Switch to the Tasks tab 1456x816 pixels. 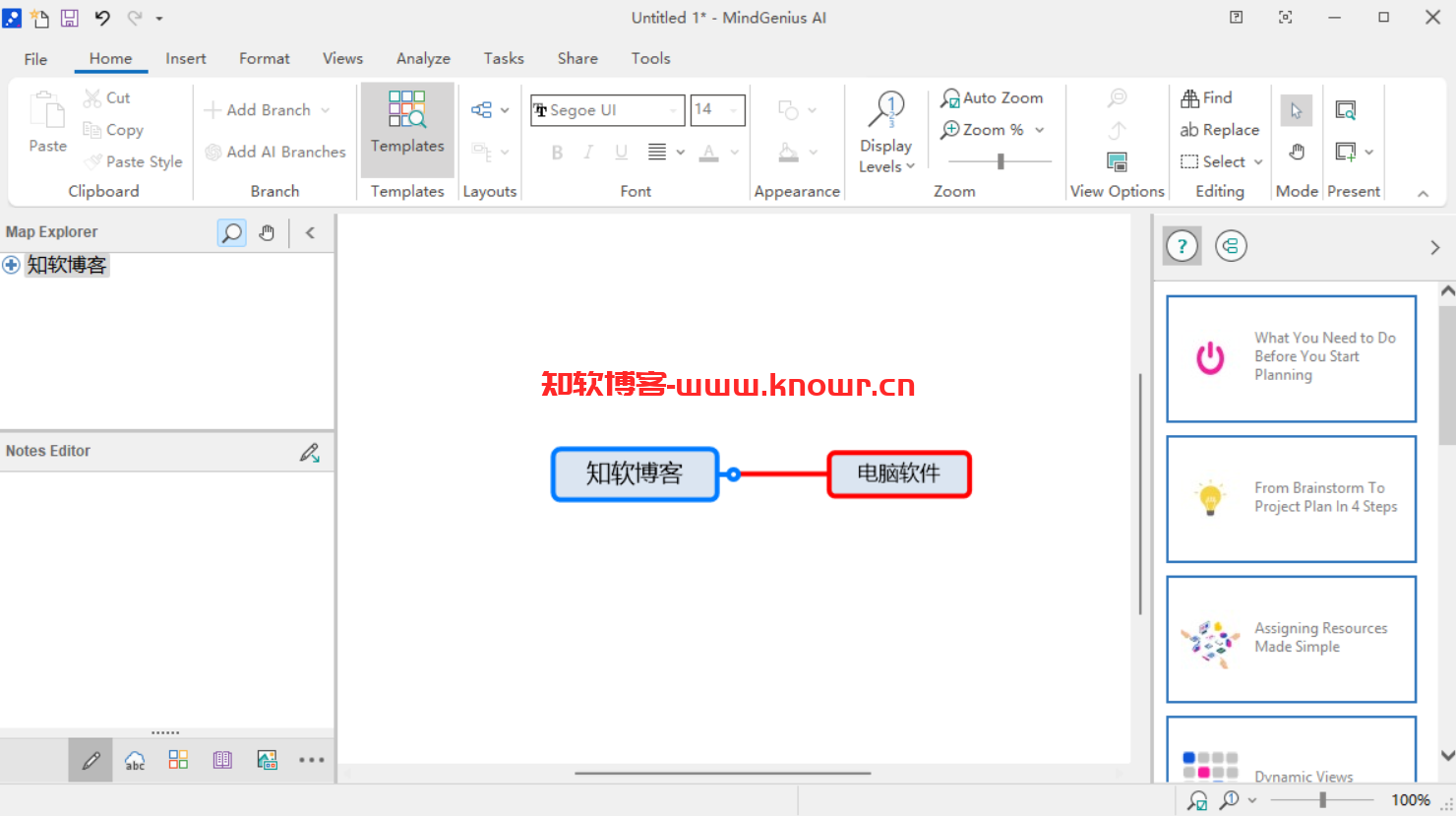point(504,59)
